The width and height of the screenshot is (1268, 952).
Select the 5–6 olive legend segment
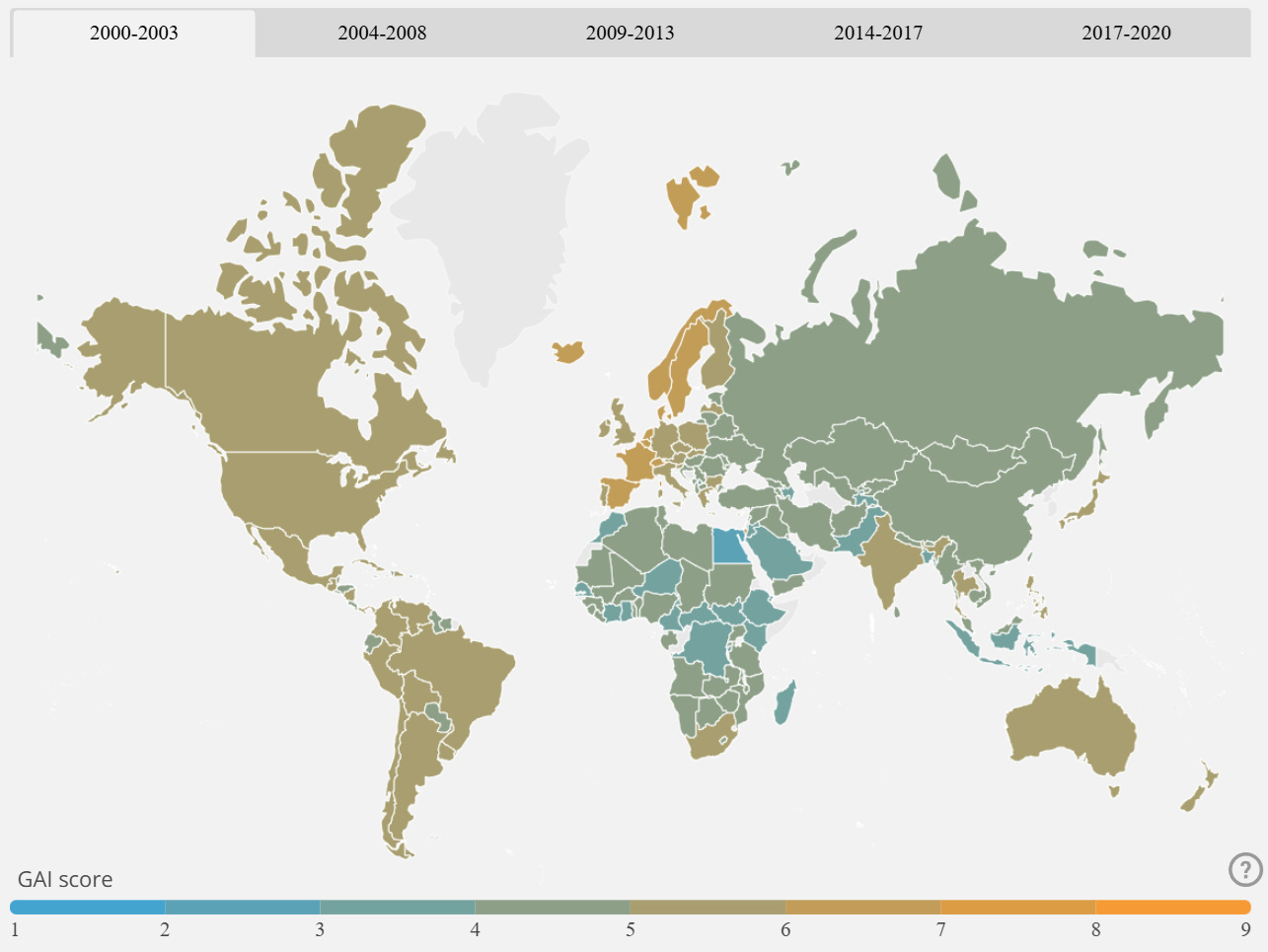click(708, 907)
